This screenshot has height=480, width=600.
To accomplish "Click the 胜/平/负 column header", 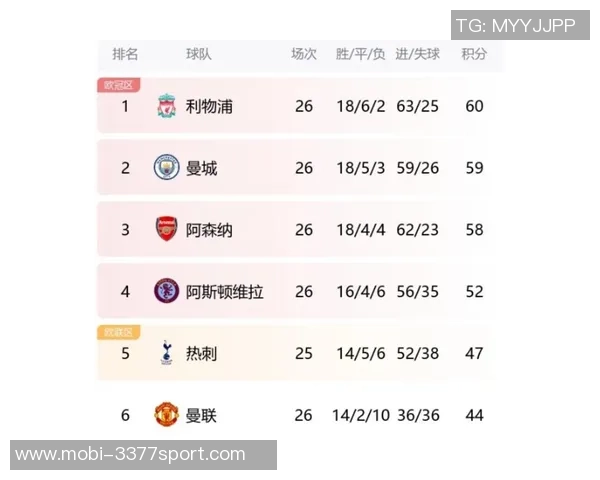I will coord(360,54).
